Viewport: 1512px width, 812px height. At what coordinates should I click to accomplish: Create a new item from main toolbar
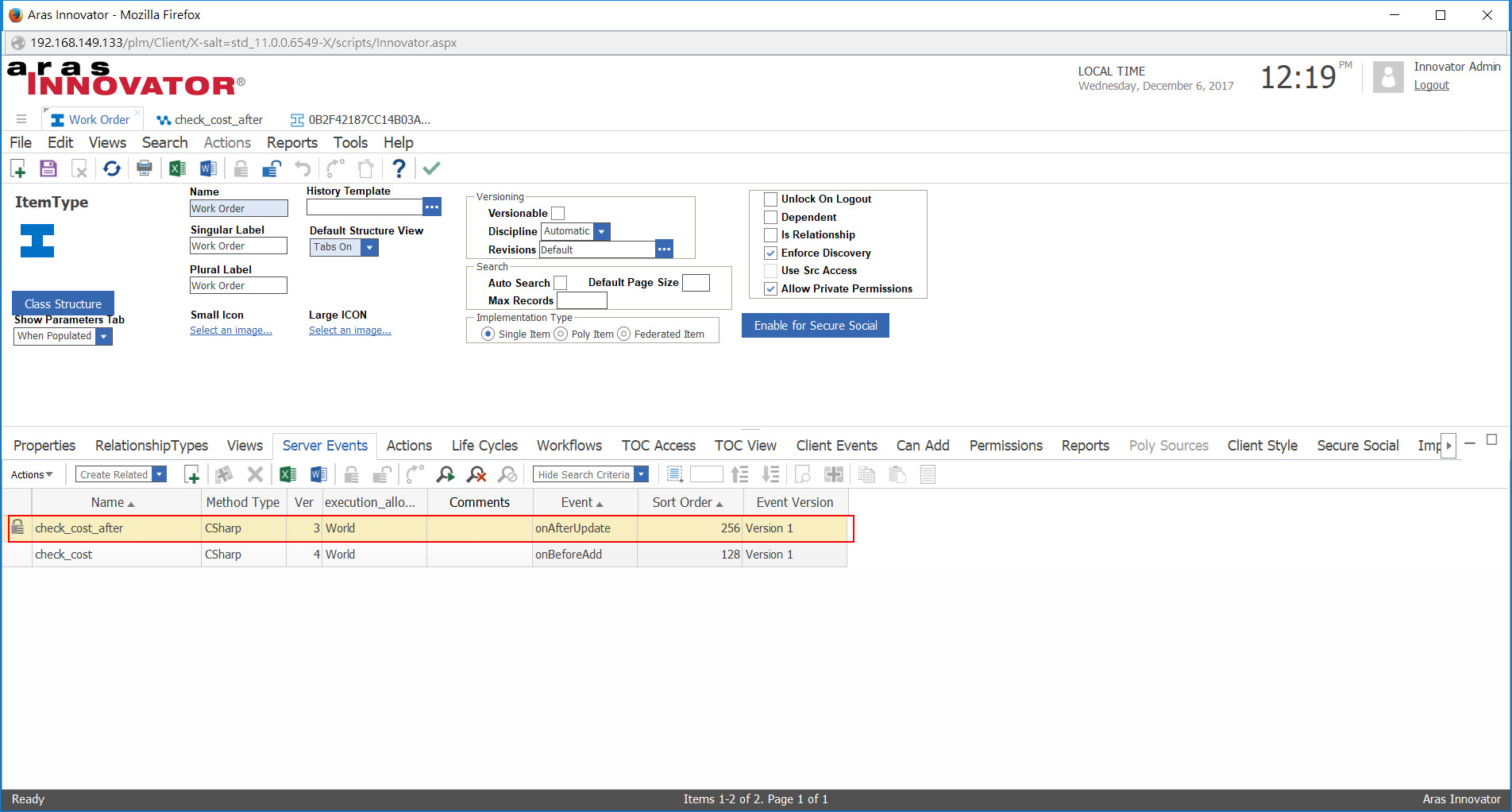point(18,168)
